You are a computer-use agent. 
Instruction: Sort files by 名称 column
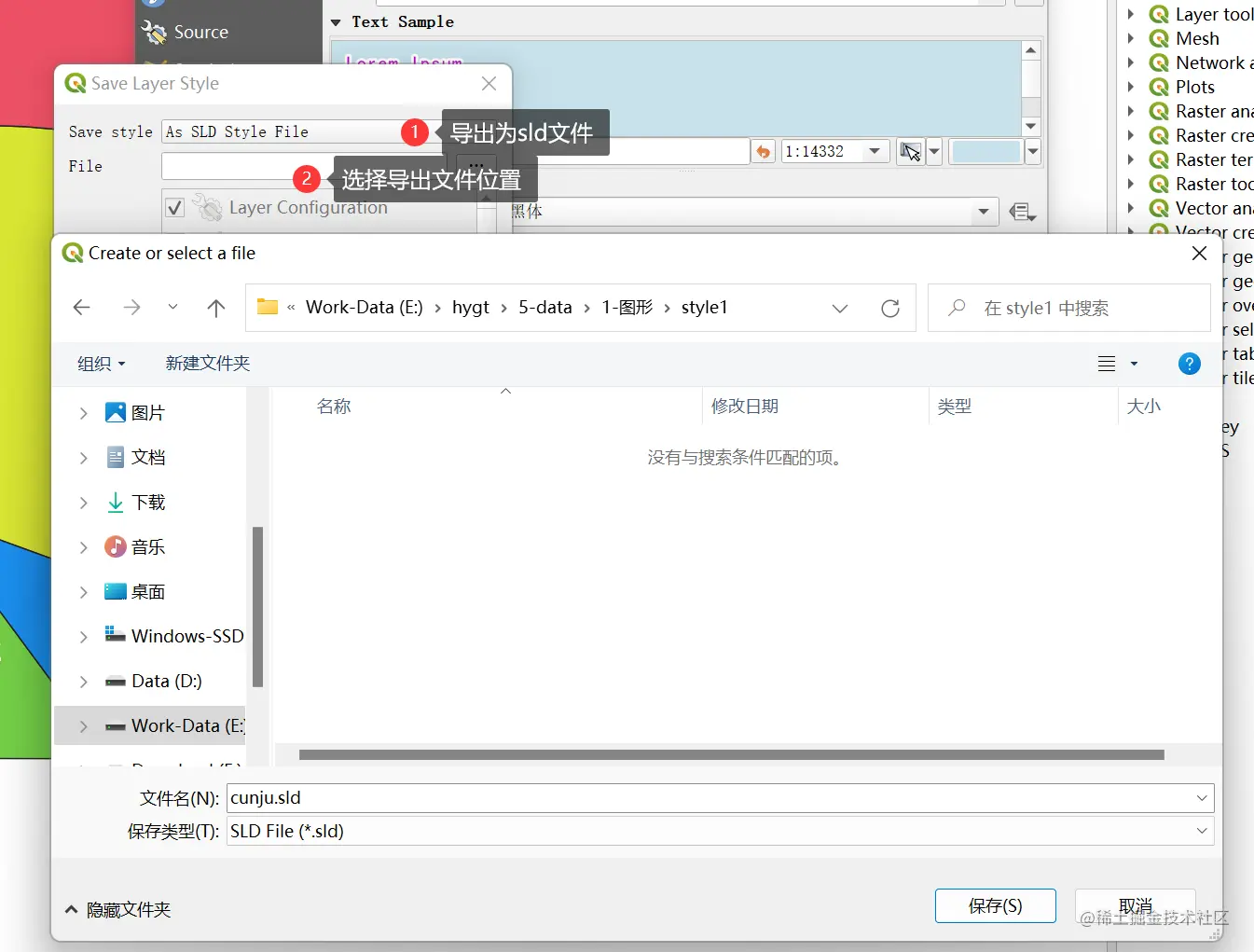point(334,406)
